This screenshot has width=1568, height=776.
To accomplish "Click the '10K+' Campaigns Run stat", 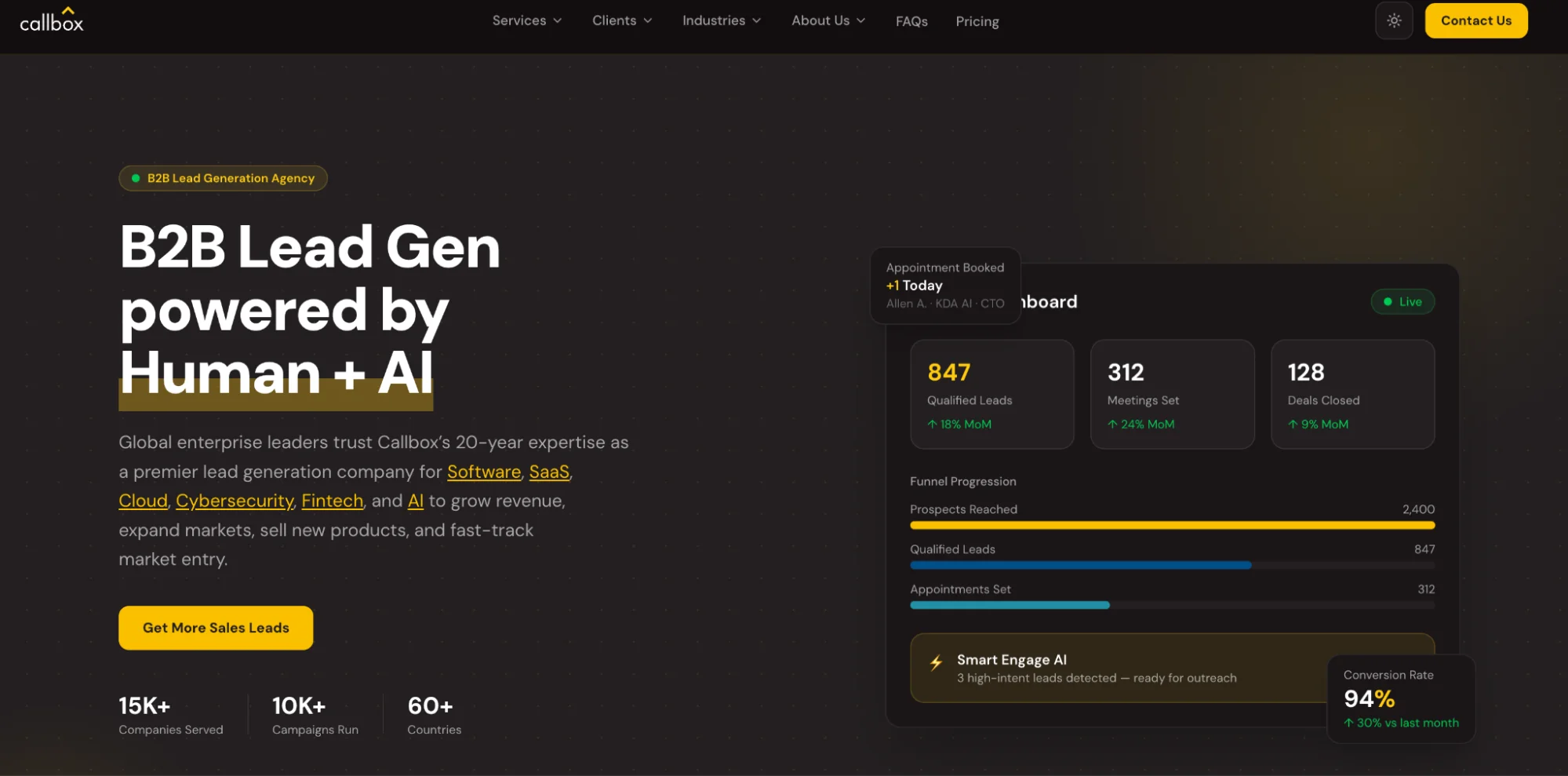I will (x=315, y=716).
